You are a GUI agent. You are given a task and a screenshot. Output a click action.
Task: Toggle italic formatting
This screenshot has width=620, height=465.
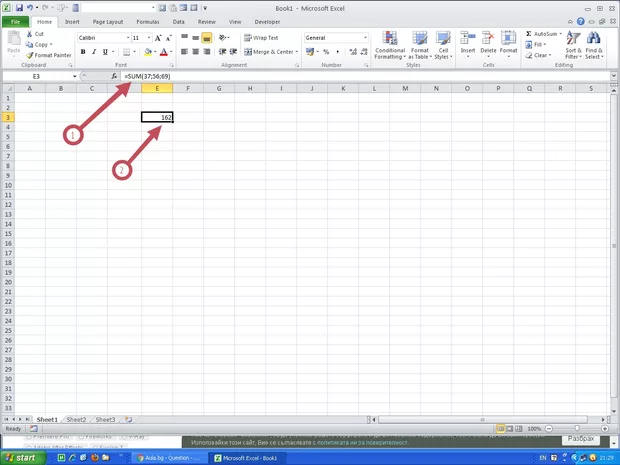tap(94, 52)
